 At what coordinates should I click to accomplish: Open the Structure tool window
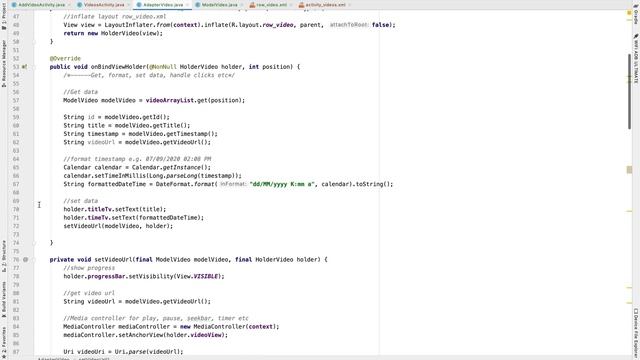click(4, 256)
